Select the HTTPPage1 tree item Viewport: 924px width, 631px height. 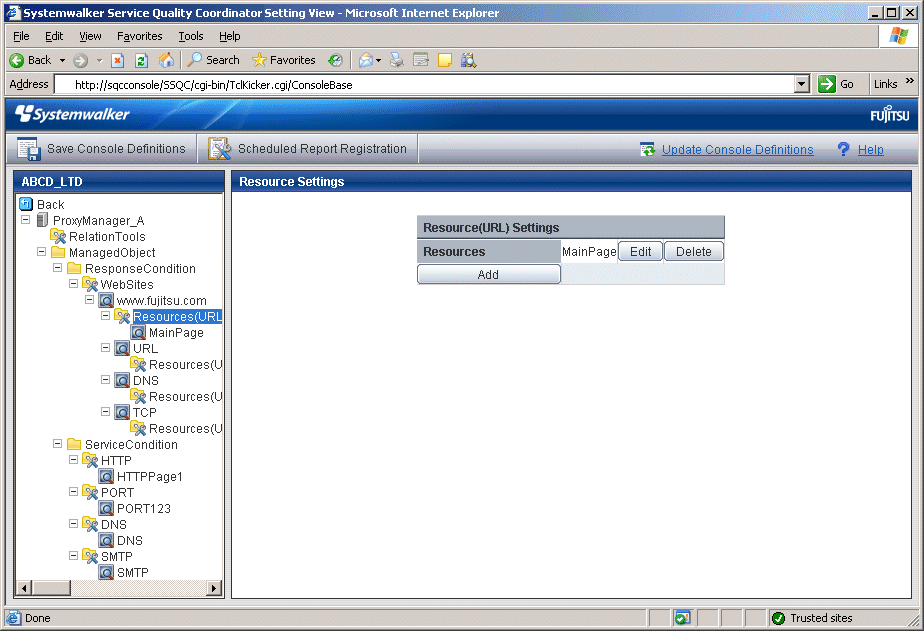[150, 476]
